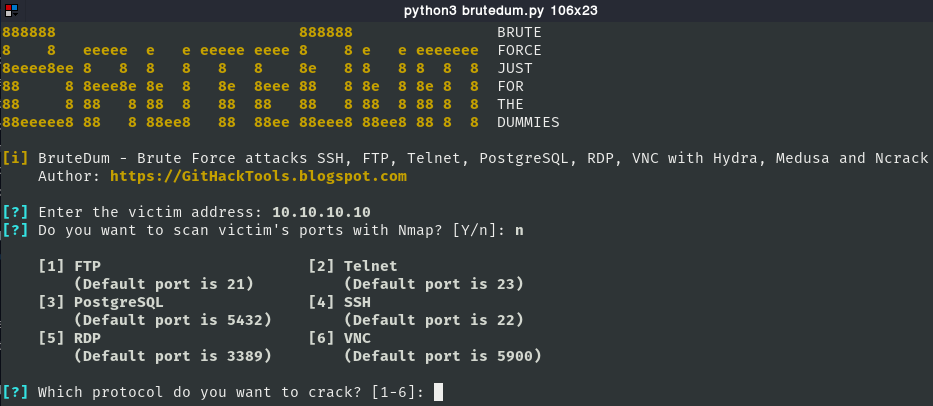Open the GitHackTools blogspot author link
The width and height of the screenshot is (933, 406).
258,176
